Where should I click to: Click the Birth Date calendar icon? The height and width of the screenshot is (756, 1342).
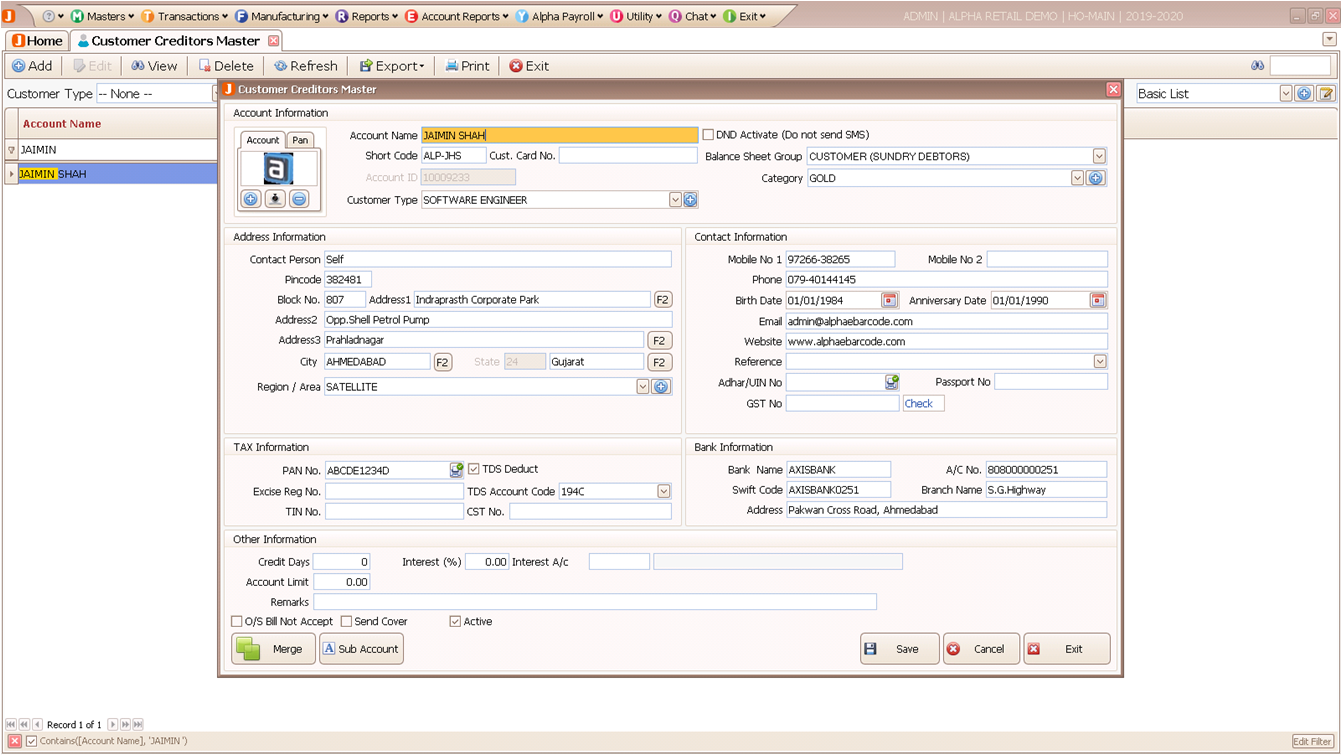coord(889,300)
